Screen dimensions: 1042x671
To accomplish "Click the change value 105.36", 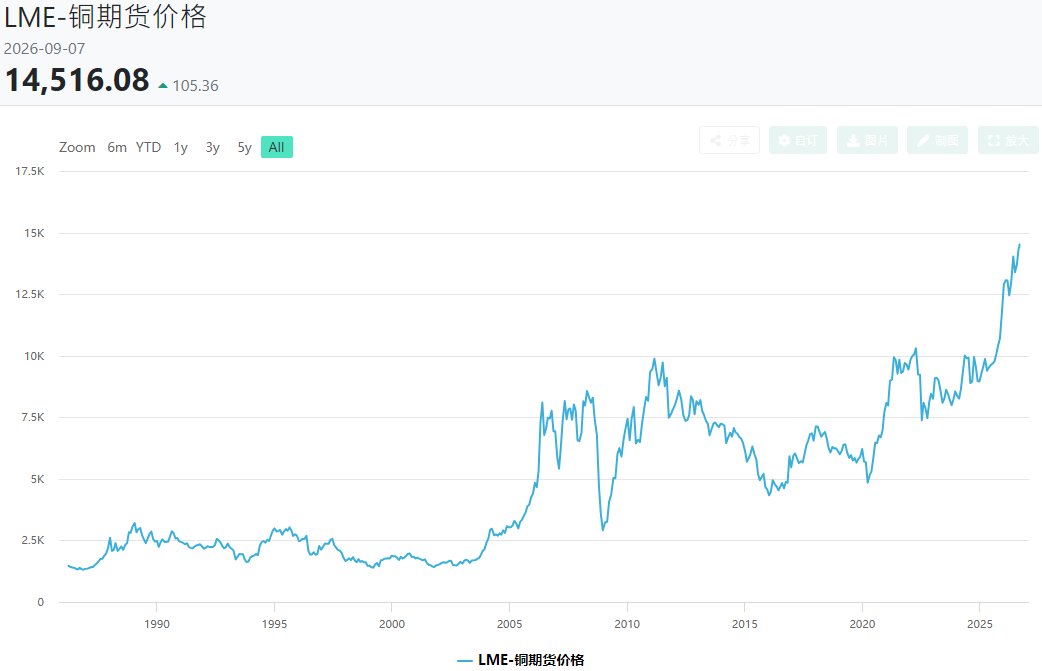I will (195, 86).
